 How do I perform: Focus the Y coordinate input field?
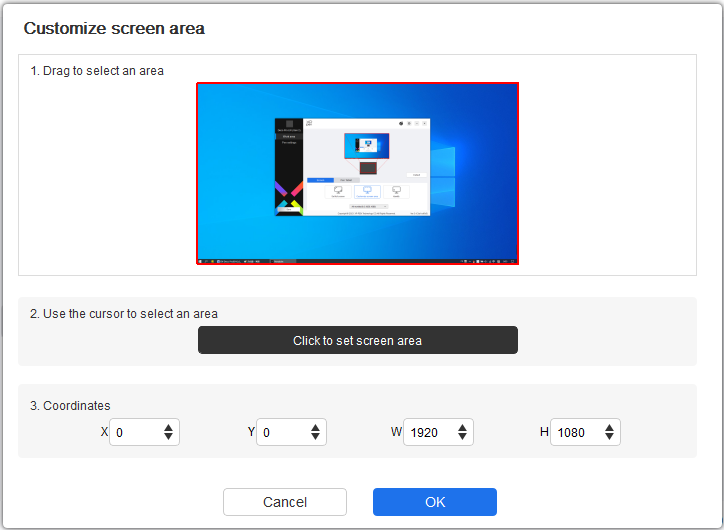[281, 432]
